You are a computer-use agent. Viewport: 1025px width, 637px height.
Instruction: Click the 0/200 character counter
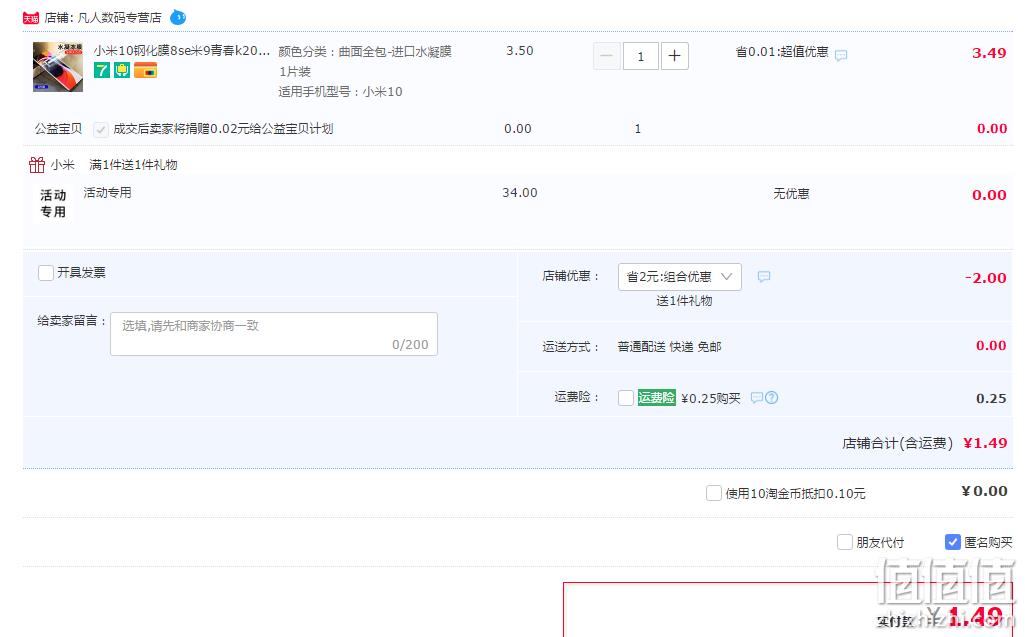tap(411, 345)
